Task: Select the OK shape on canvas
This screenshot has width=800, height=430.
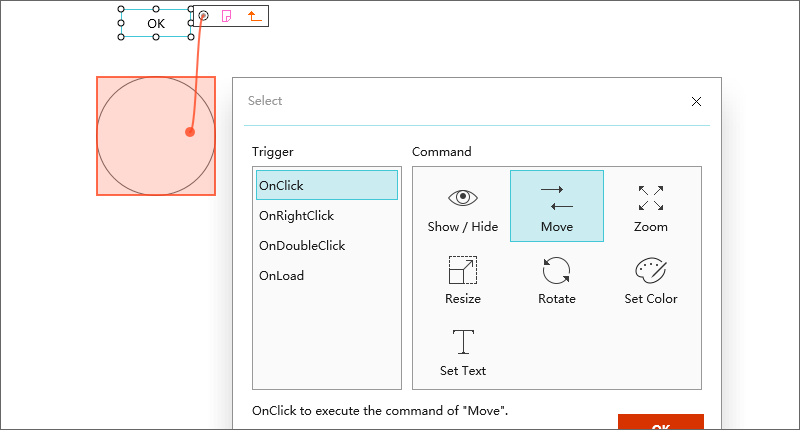Action: pos(156,23)
